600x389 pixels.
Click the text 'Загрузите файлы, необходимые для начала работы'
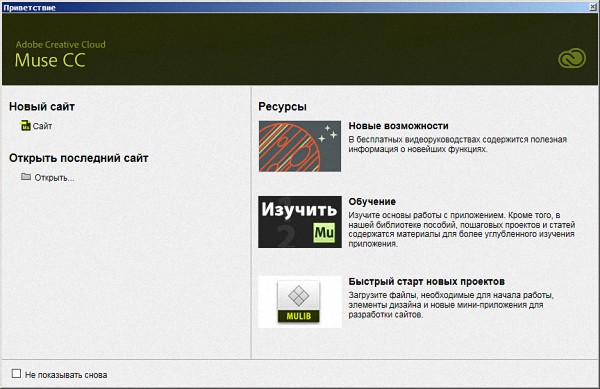[x=451, y=295]
